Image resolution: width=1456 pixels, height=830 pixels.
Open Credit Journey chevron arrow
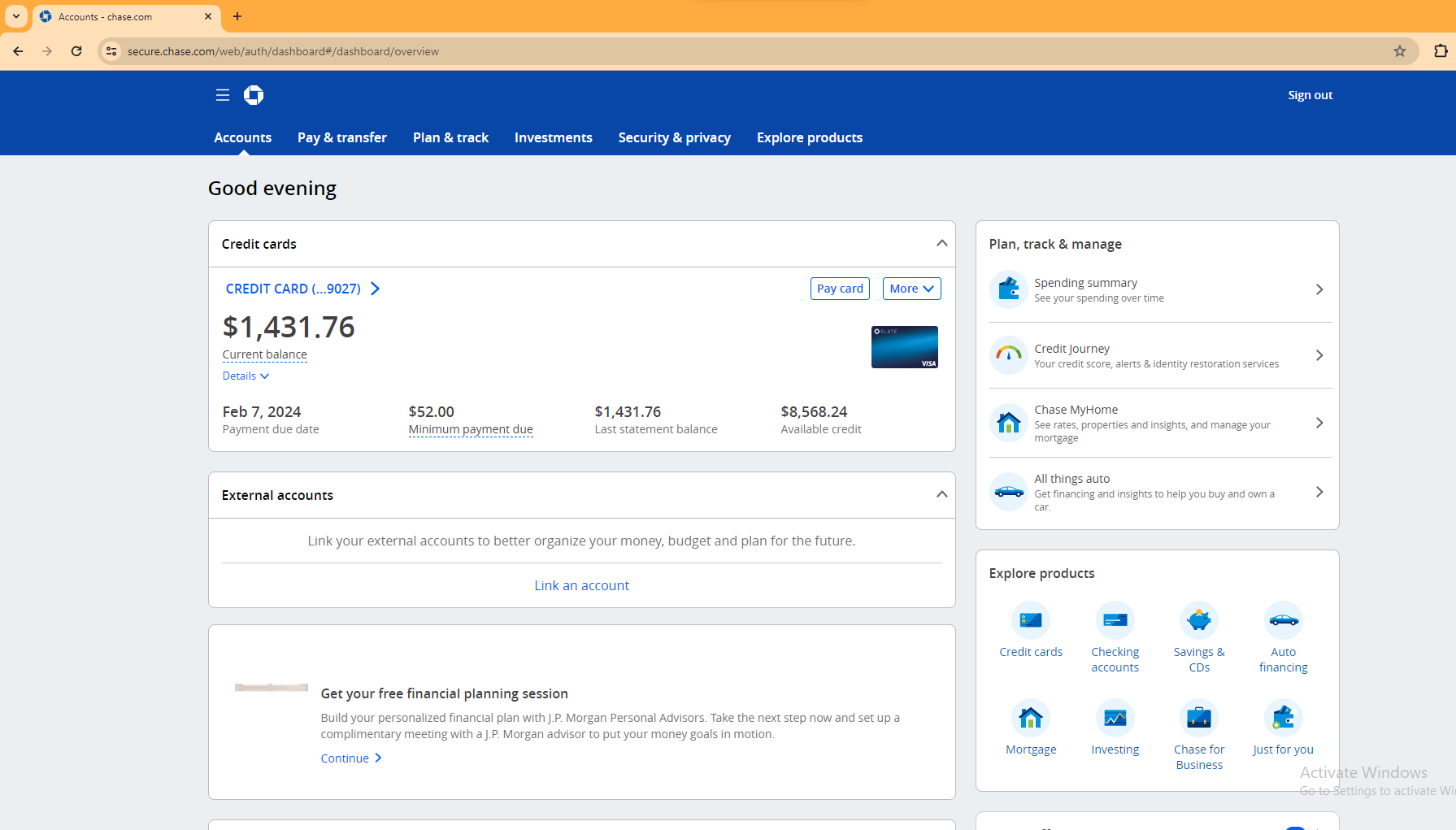coord(1319,355)
